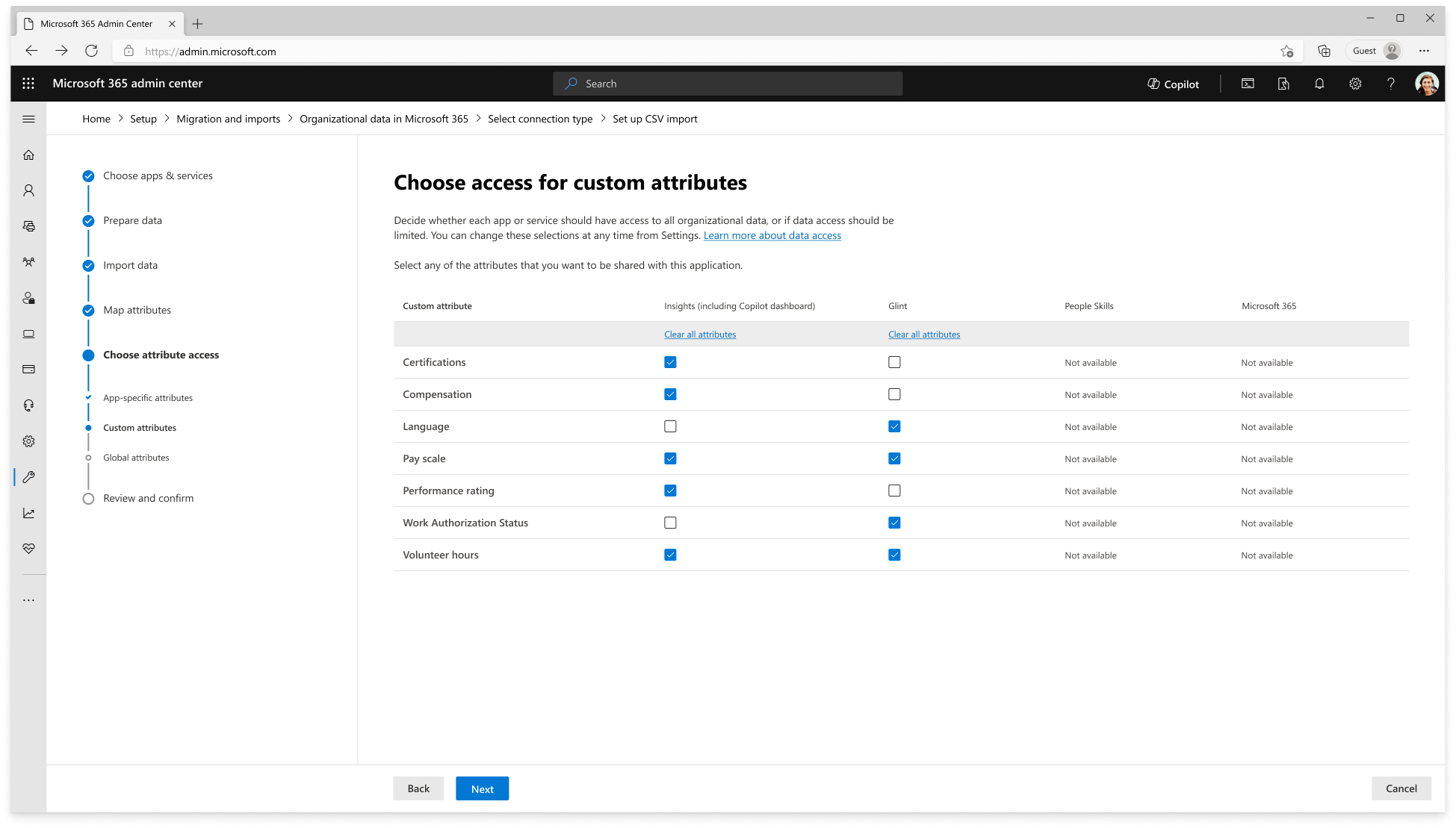Open Teams & groups icon in sidebar
The width and height of the screenshot is (1456, 828).
point(28,262)
